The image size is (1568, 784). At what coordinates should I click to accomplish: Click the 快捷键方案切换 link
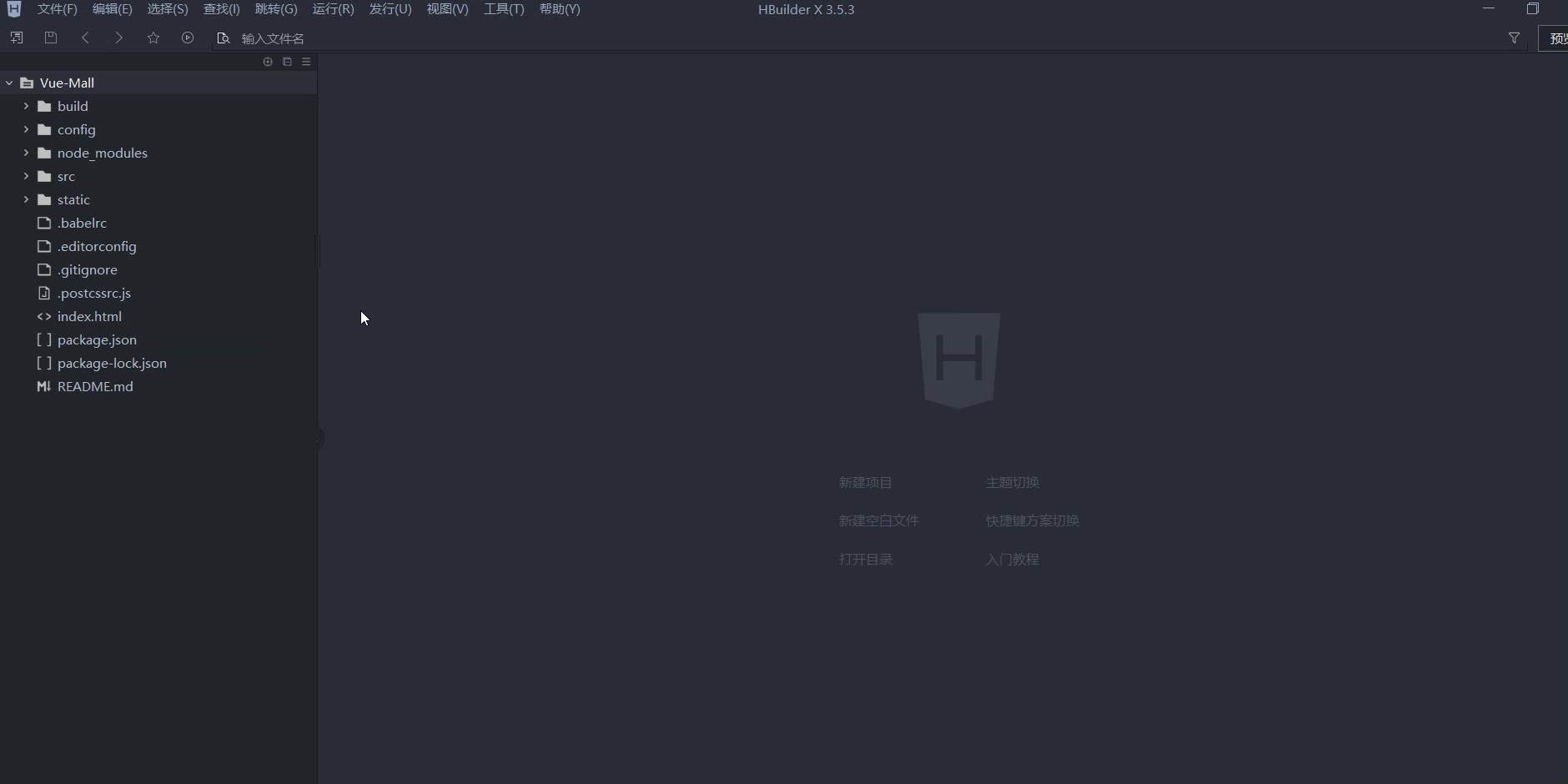click(x=1032, y=520)
